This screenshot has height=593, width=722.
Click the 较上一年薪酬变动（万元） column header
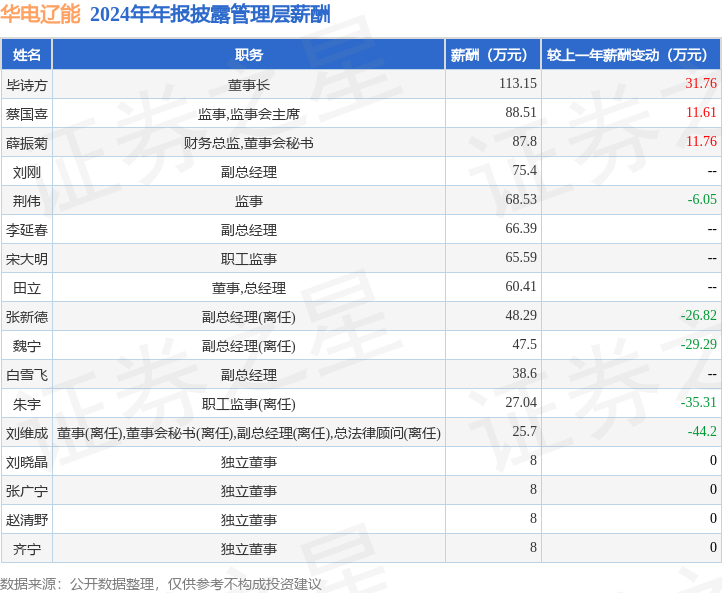click(x=631, y=55)
